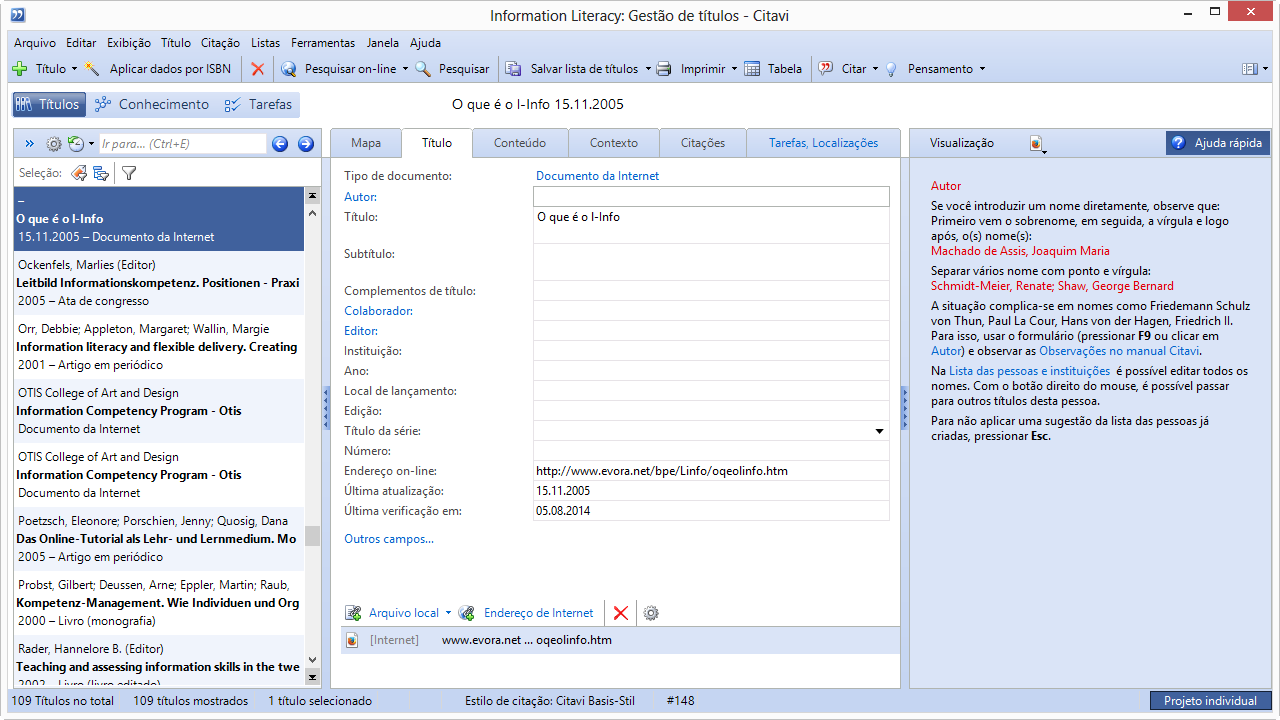Click the Aplicar dados por ISBN wand icon

click(x=92, y=69)
